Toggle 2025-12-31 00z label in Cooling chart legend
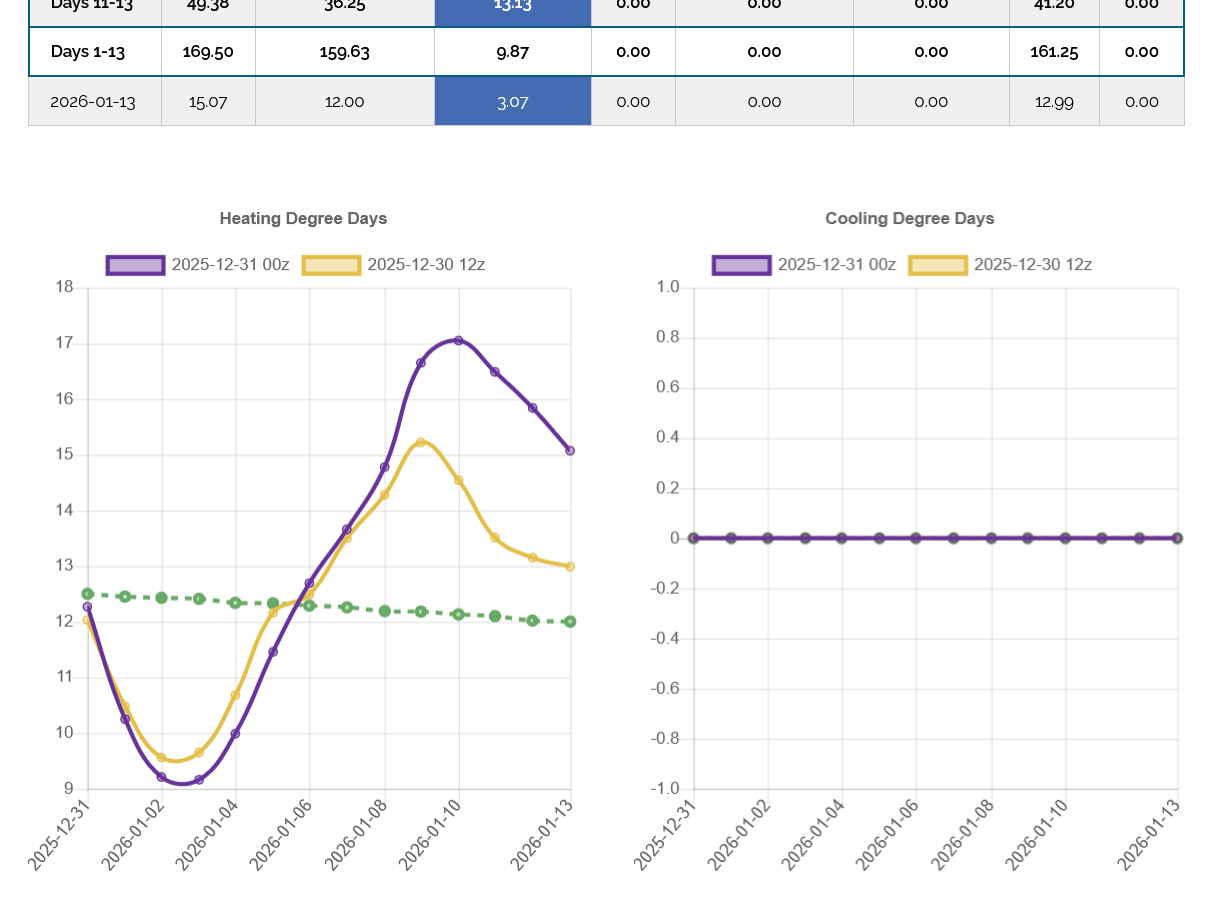Viewport: 1213px width, 901px height. [836, 265]
